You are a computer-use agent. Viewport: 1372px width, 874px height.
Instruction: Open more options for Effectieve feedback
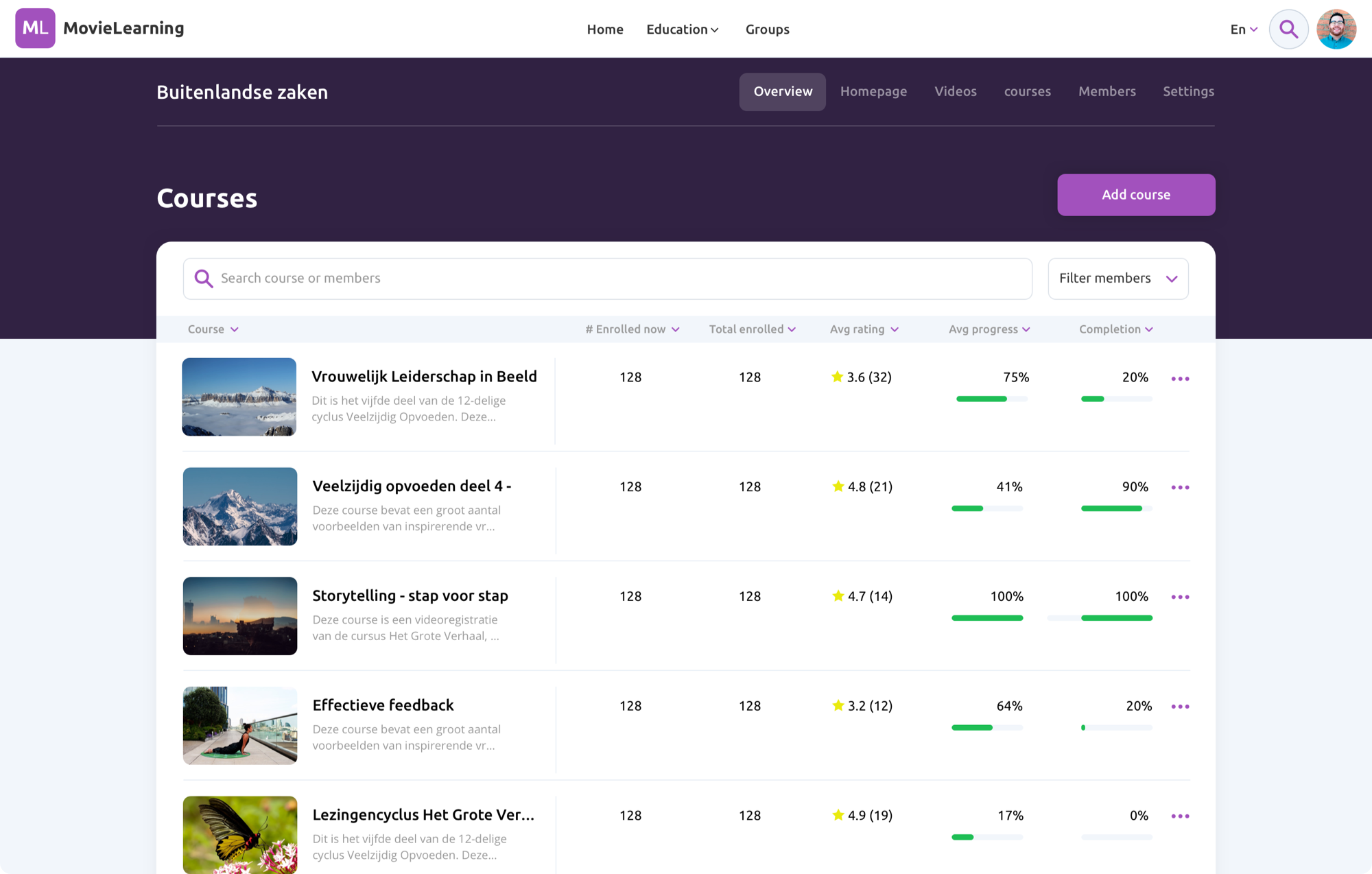pos(1180,707)
